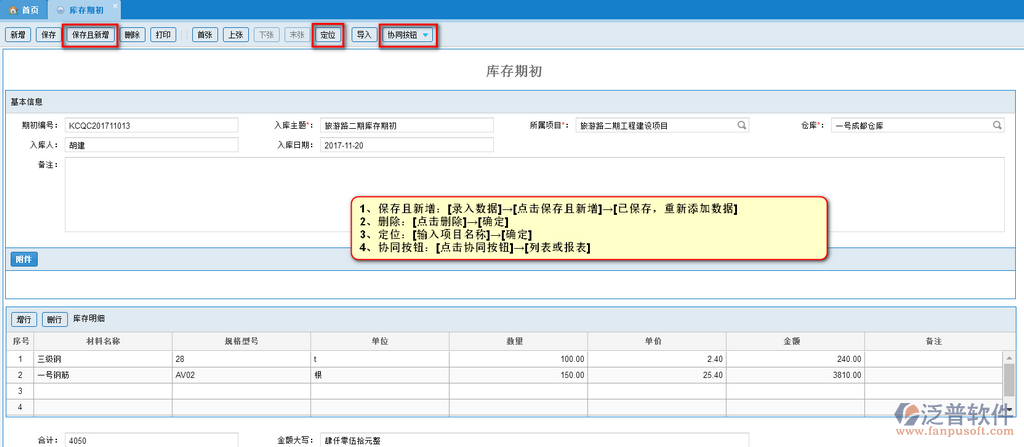Close the 库存期初 tab
1024x447 pixels.
113,7
